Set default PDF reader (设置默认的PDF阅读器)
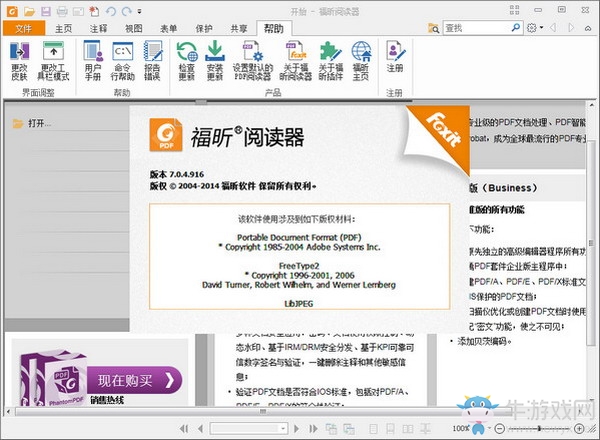Image resolution: width=600 pixels, height=440 pixels. (253, 60)
